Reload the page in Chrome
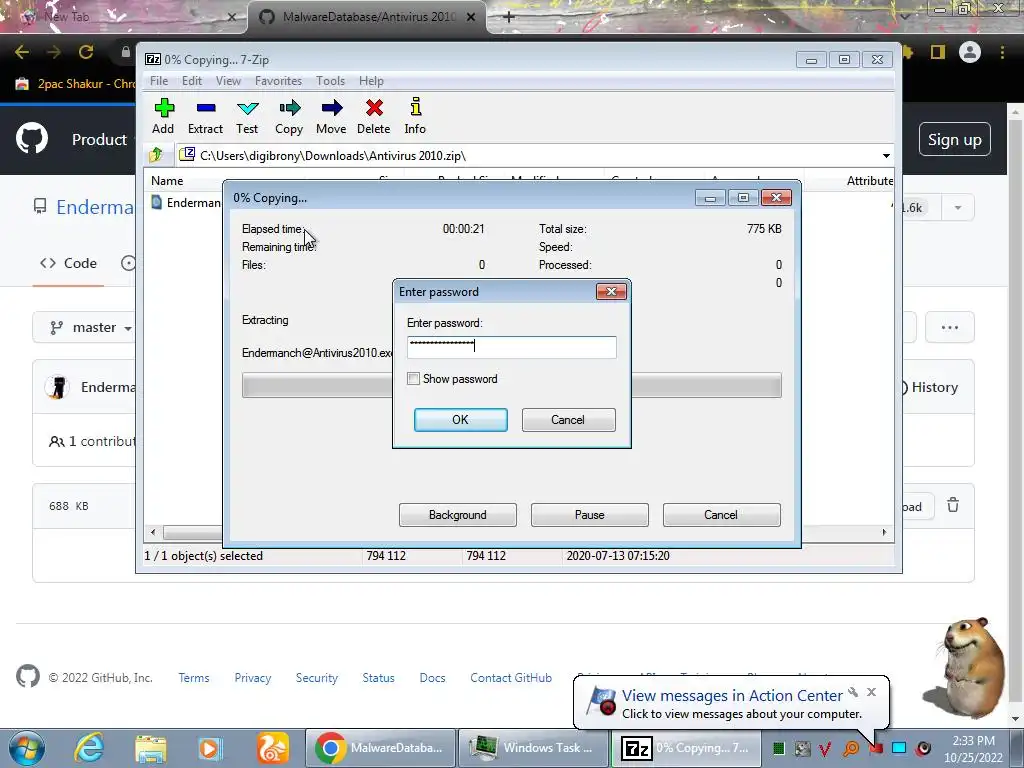 tap(86, 52)
